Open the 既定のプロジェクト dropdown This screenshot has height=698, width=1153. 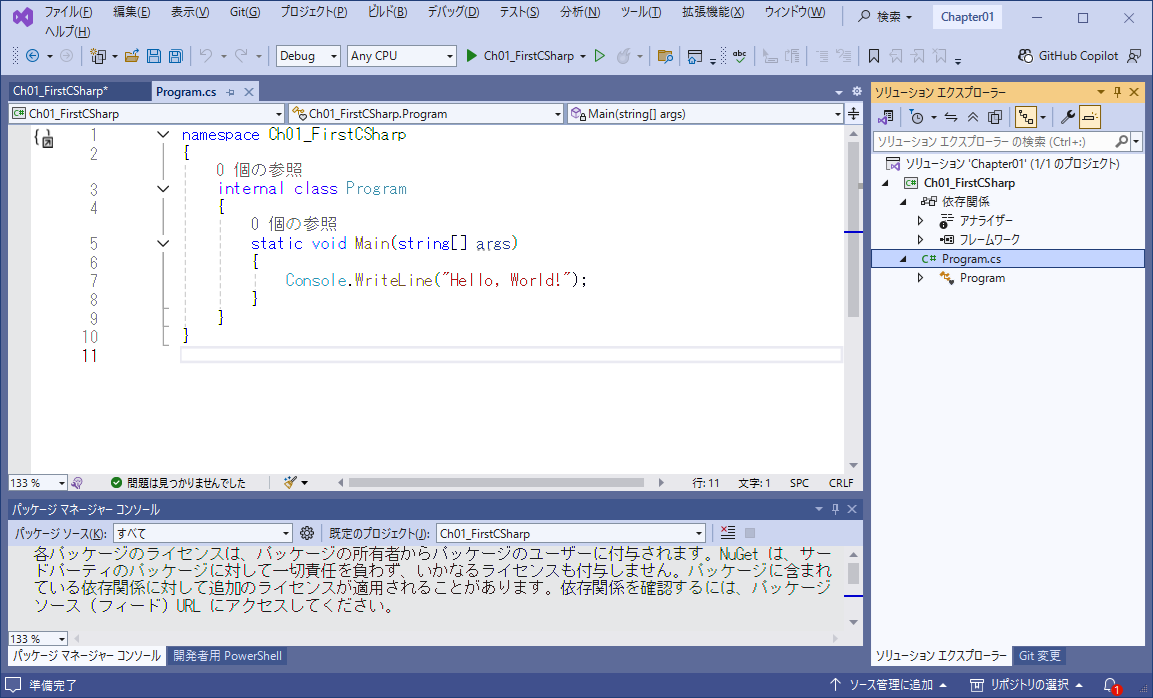(x=571, y=533)
